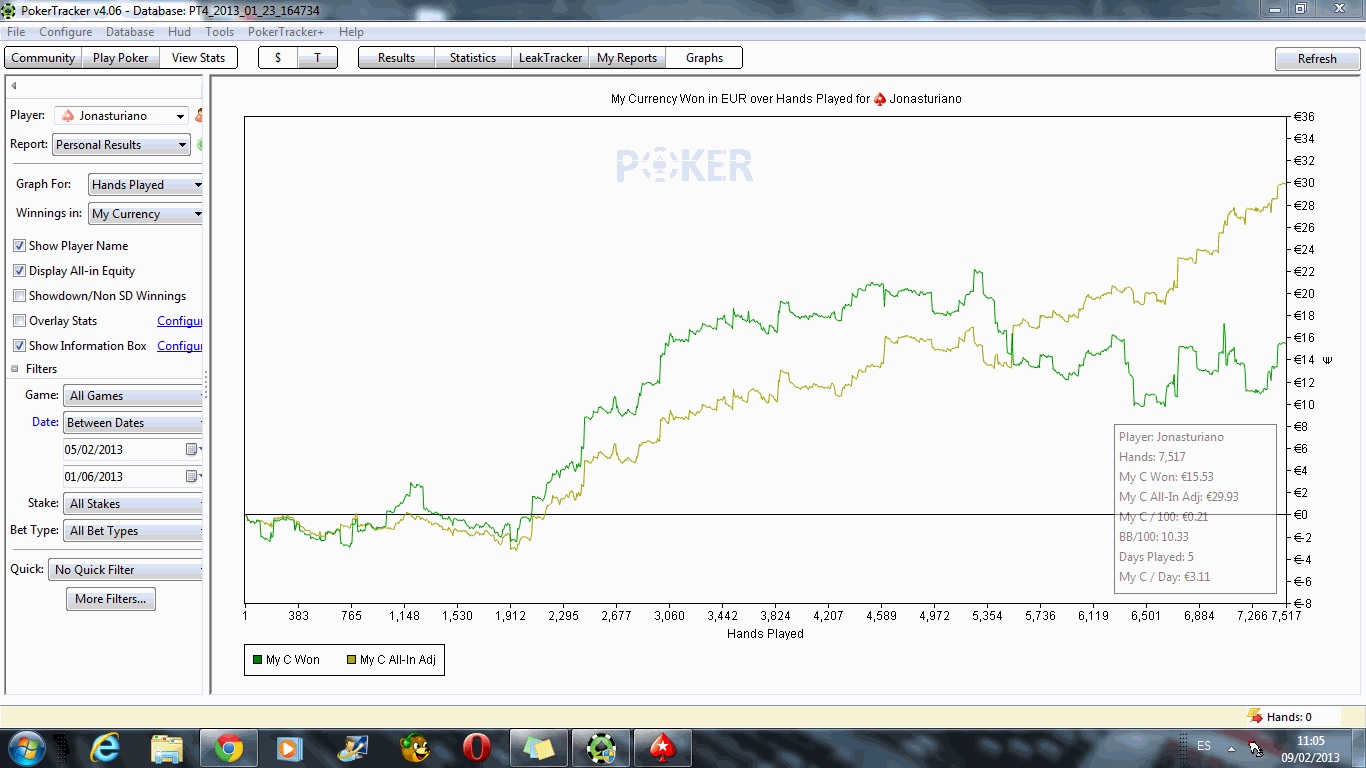Switch to Google Chrome in the taskbar
The width and height of the screenshot is (1366, 768).
tap(228, 748)
